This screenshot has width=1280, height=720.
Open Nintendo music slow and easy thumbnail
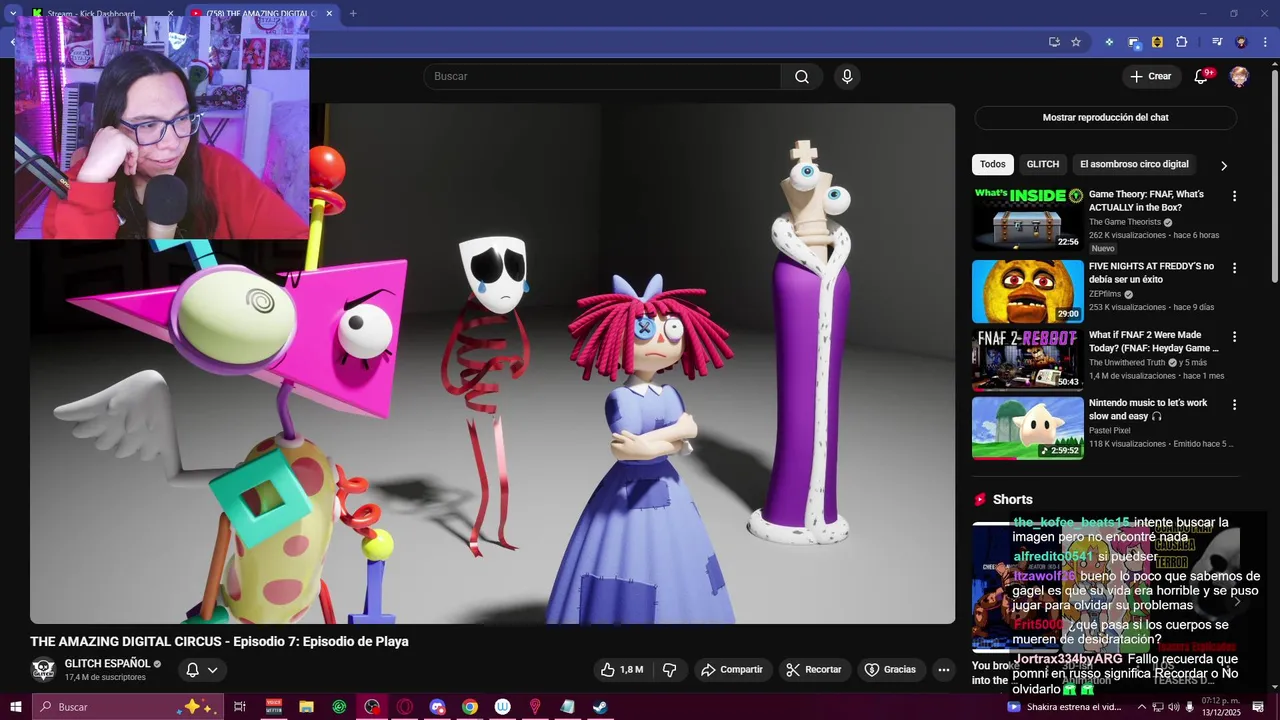pos(1027,428)
